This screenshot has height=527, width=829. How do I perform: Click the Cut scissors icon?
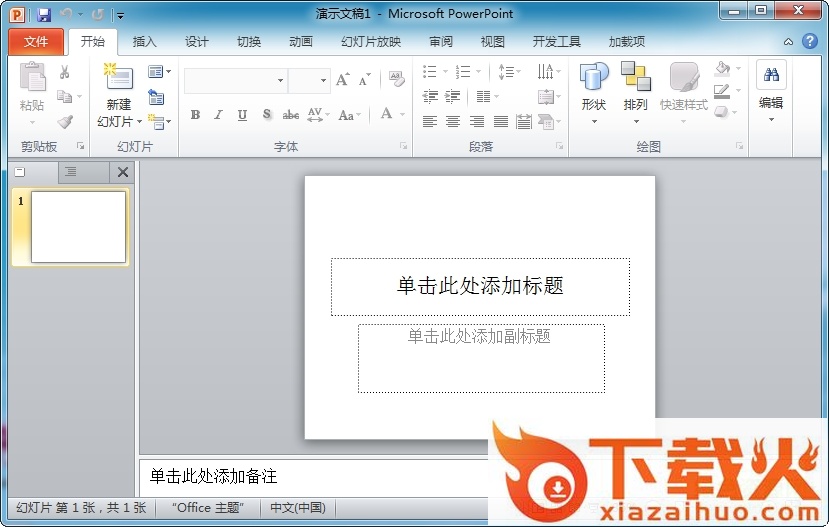click(x=65, y=72)
